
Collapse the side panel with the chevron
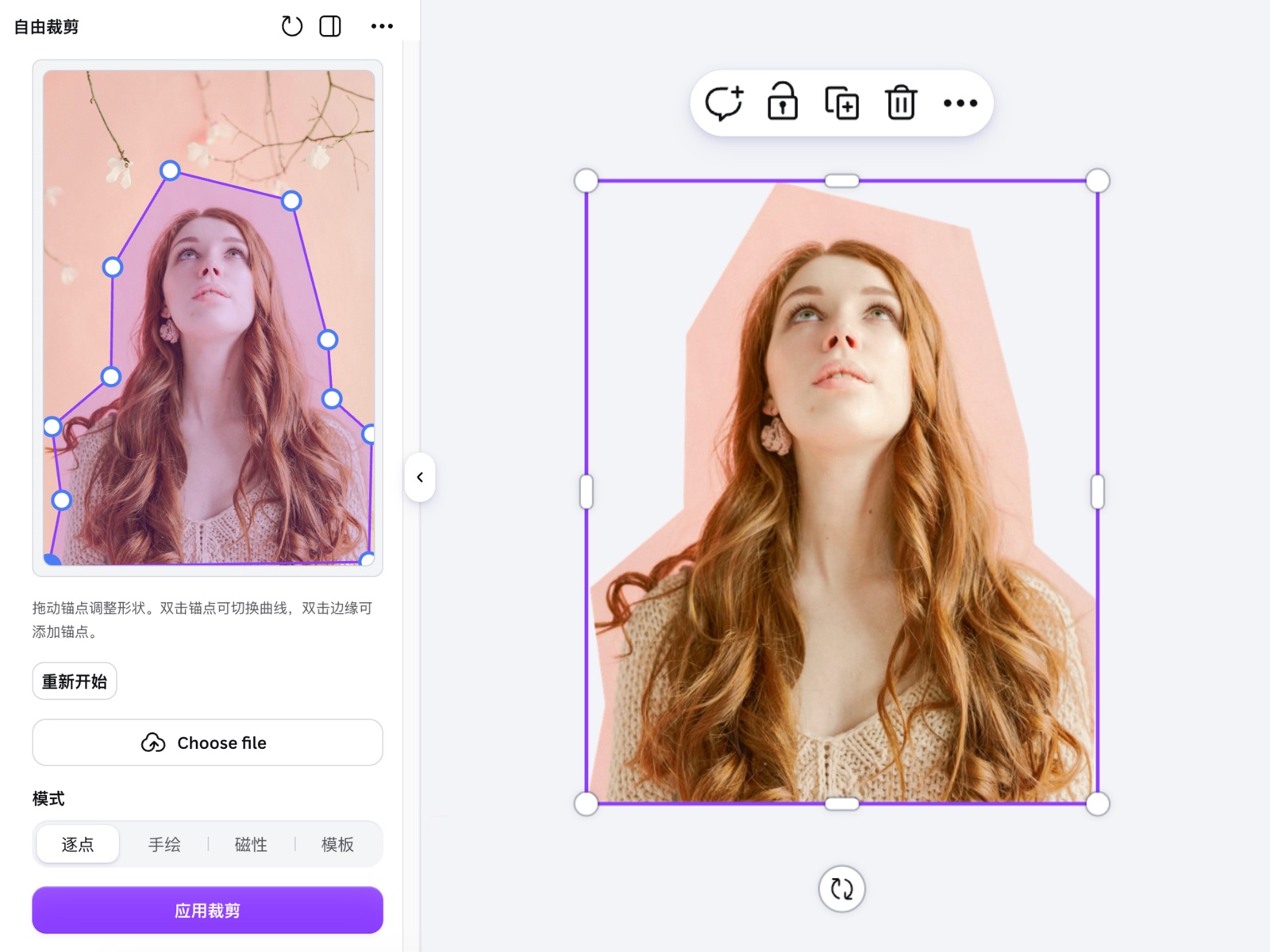point(420,477)
